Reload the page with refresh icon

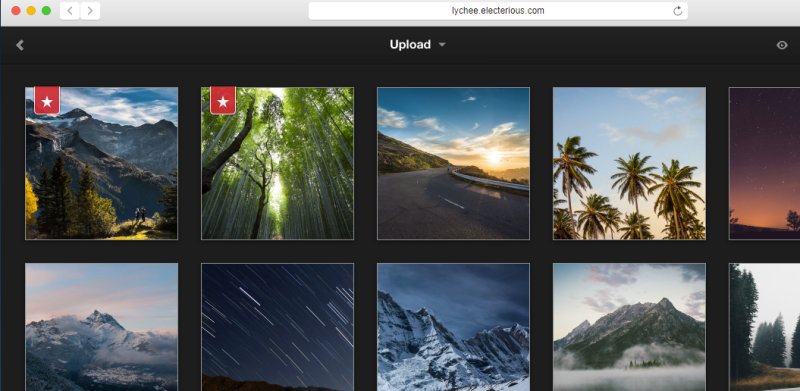click(x=678, y=11)
